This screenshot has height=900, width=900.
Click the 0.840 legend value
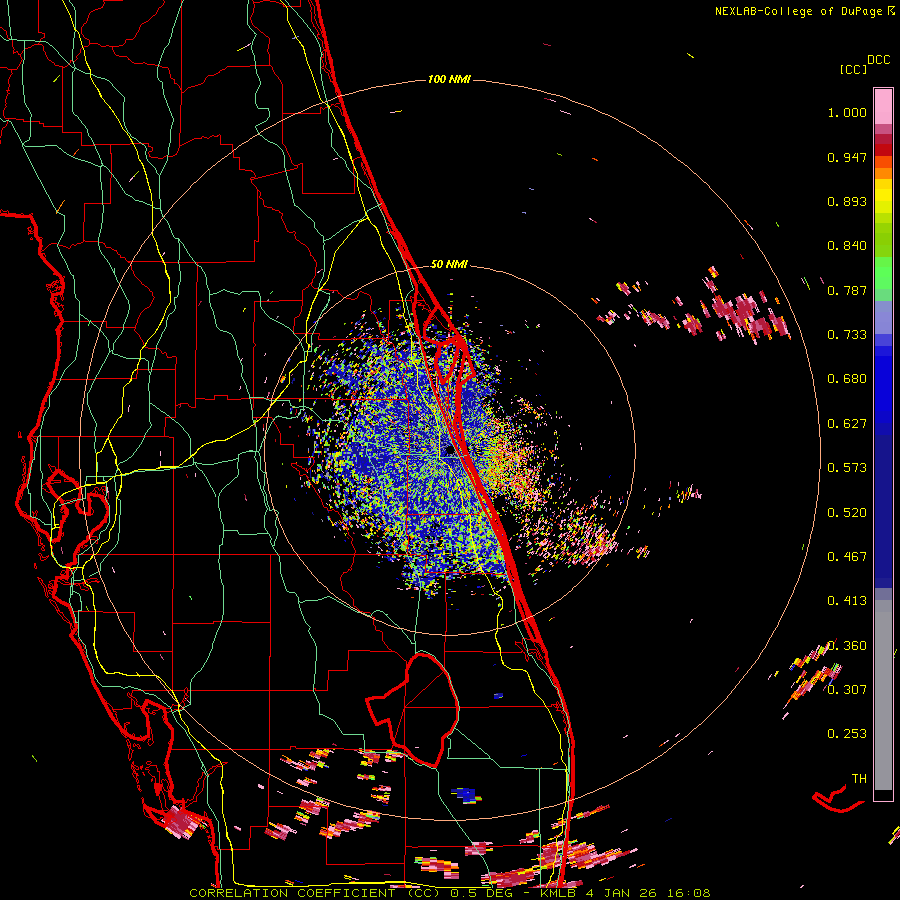847,246
